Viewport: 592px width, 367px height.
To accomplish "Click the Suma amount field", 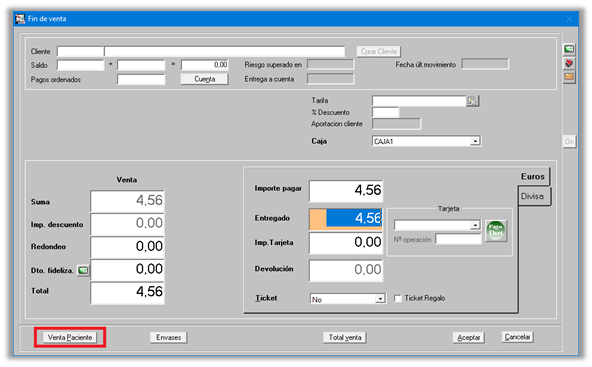I will pyautogui.click(x=127, y=201).
